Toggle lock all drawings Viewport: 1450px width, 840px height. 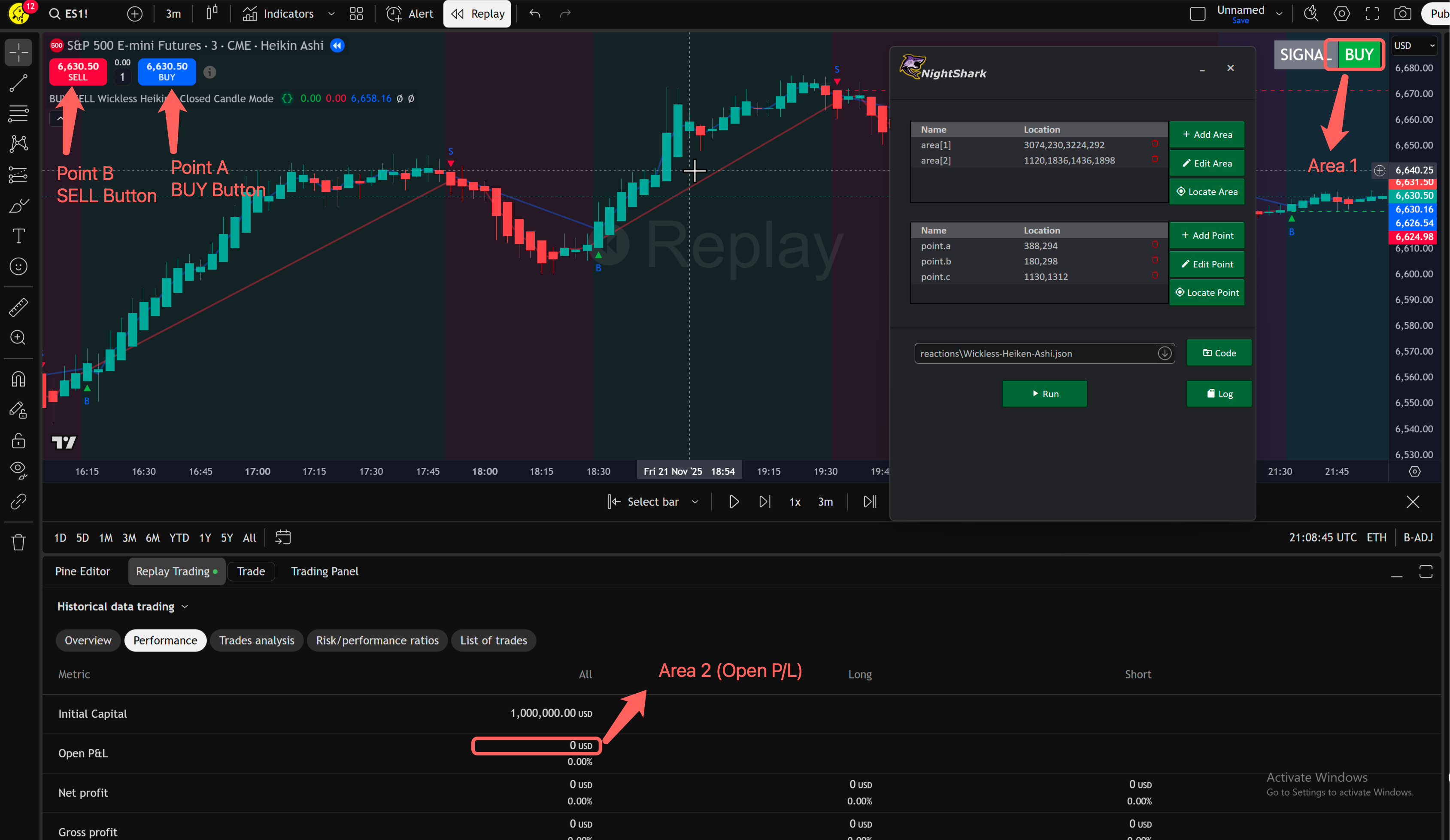tap(18, 440)
